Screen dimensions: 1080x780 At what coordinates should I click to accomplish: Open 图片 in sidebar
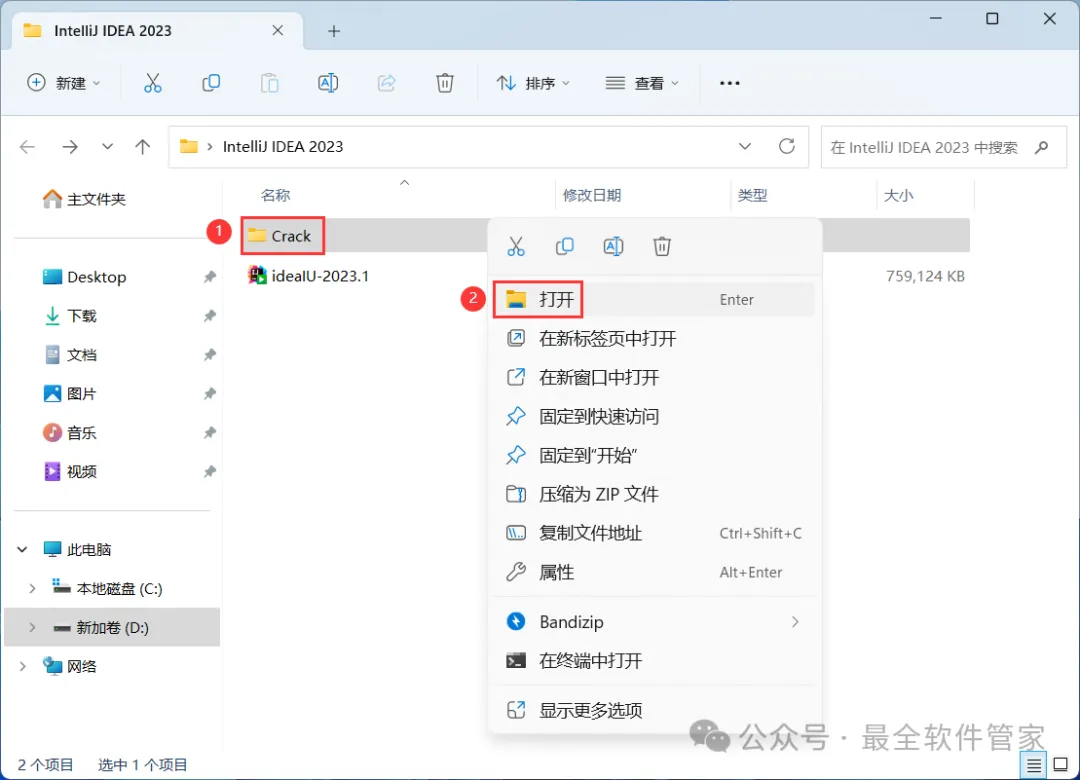pyautogui.click(x=70, y=393)
